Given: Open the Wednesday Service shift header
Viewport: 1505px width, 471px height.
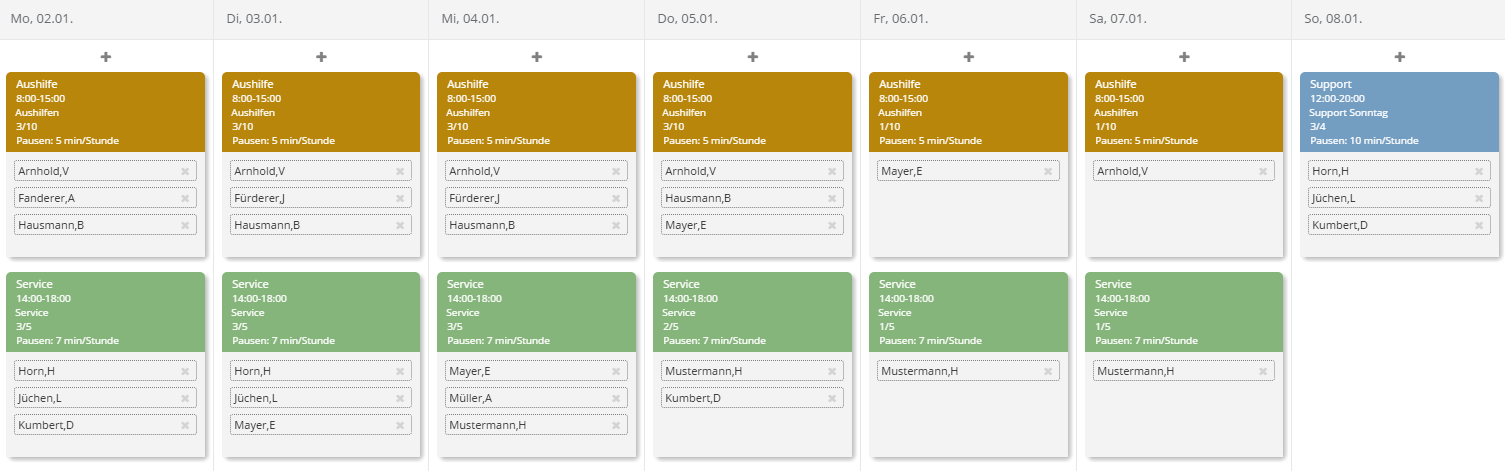Looking at the screenshot, I should pos(537,312).
